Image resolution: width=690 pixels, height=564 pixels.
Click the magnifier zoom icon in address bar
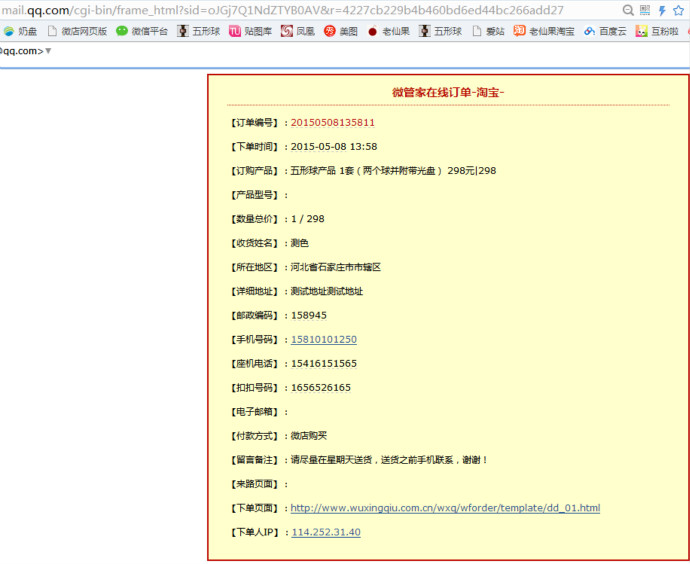point(628,10)
